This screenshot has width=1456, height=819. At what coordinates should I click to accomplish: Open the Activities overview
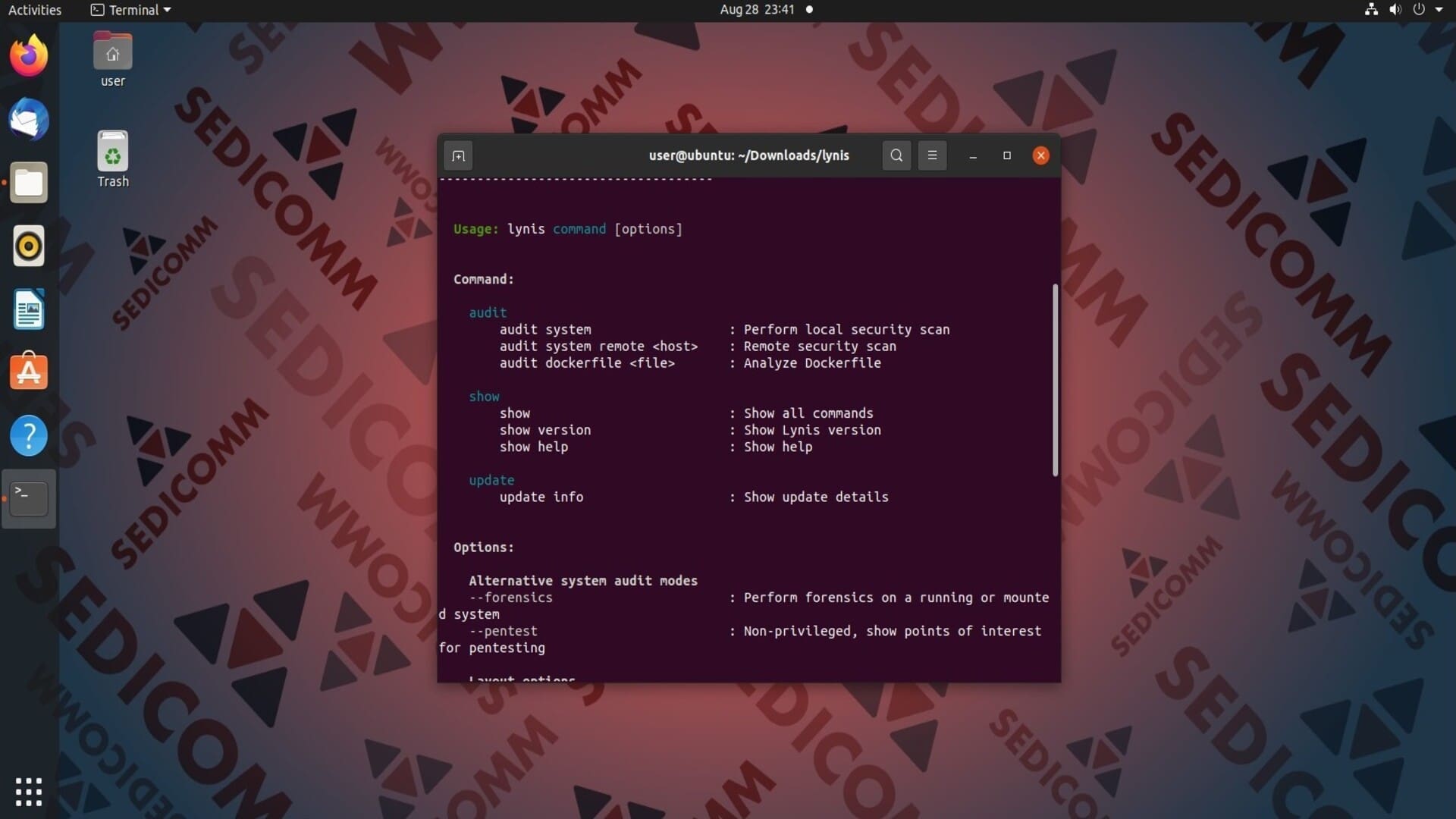point(35,10)
